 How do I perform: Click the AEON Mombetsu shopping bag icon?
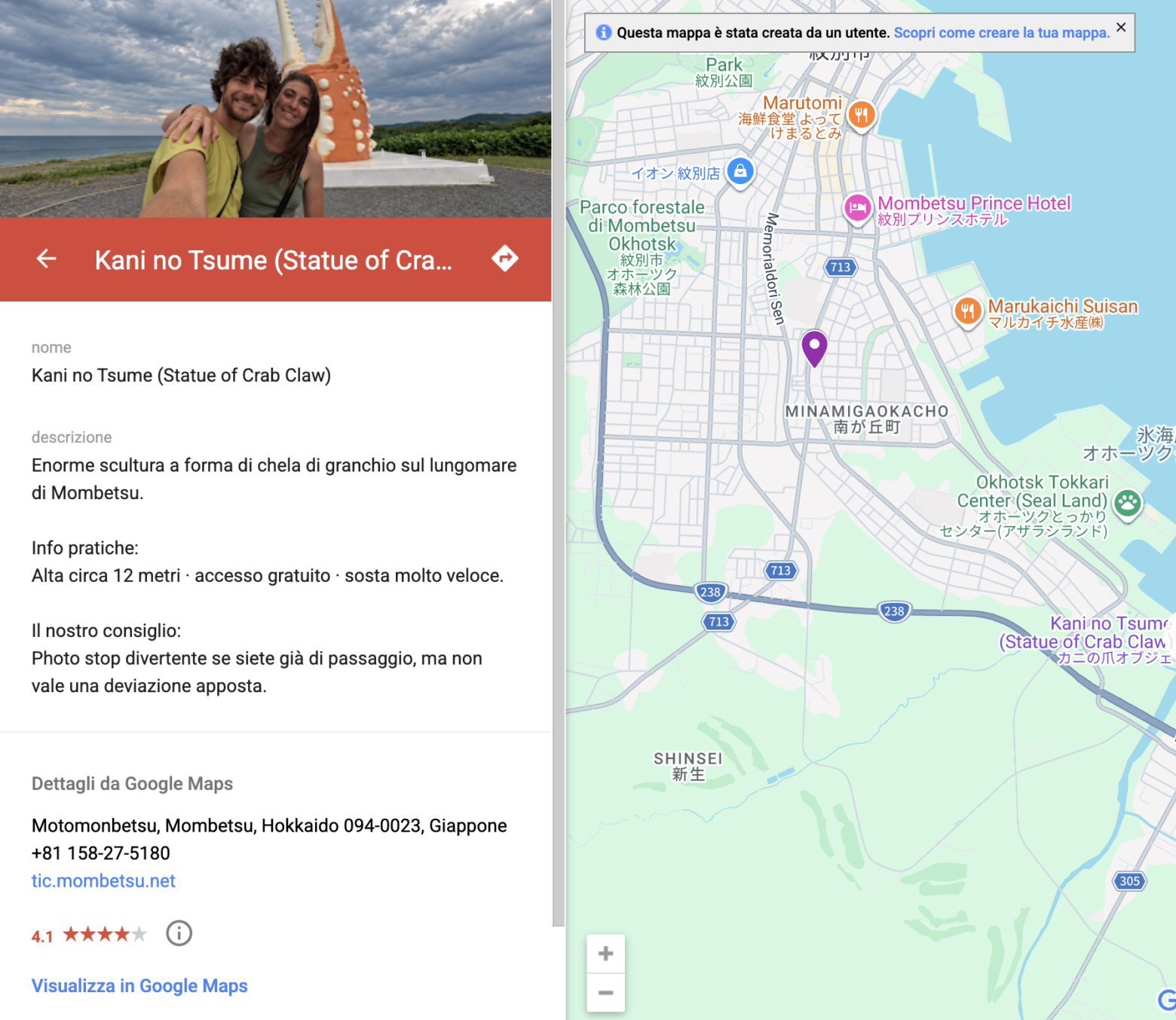(740, 172)
